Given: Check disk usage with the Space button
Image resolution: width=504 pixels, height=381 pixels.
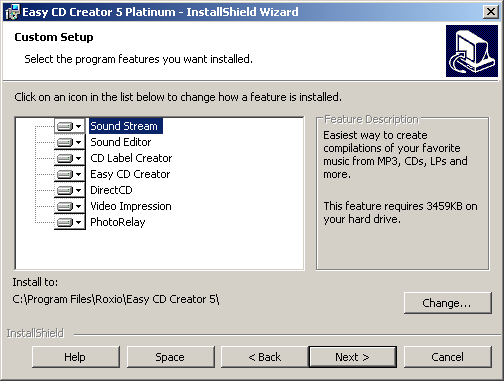Looking at the screenshot, I should click(170, 357).
